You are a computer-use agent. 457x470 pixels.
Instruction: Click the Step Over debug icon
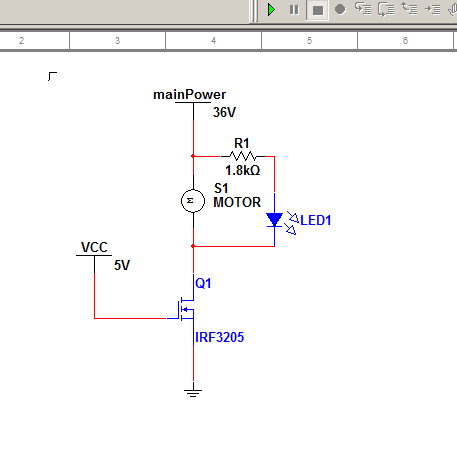pyautogui.click(x=386, y=9)
